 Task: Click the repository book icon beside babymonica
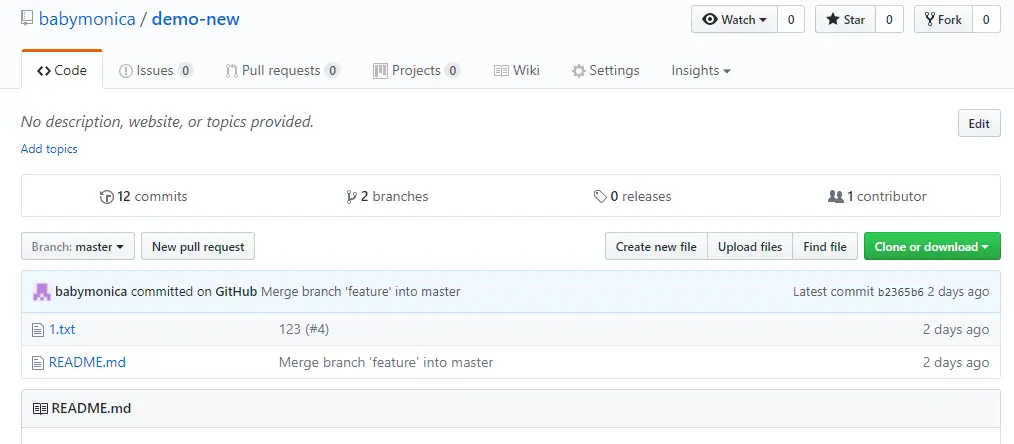27,19
